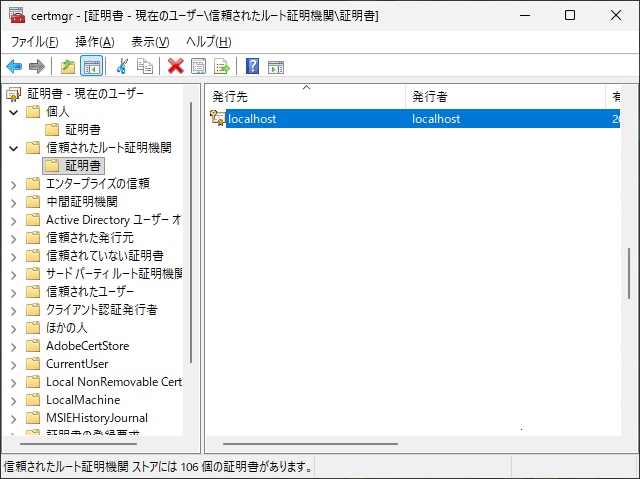This screenshot has width=640, height=479.
Task: Click the blue Help question mark icon
Action: (x=252, y=67)
